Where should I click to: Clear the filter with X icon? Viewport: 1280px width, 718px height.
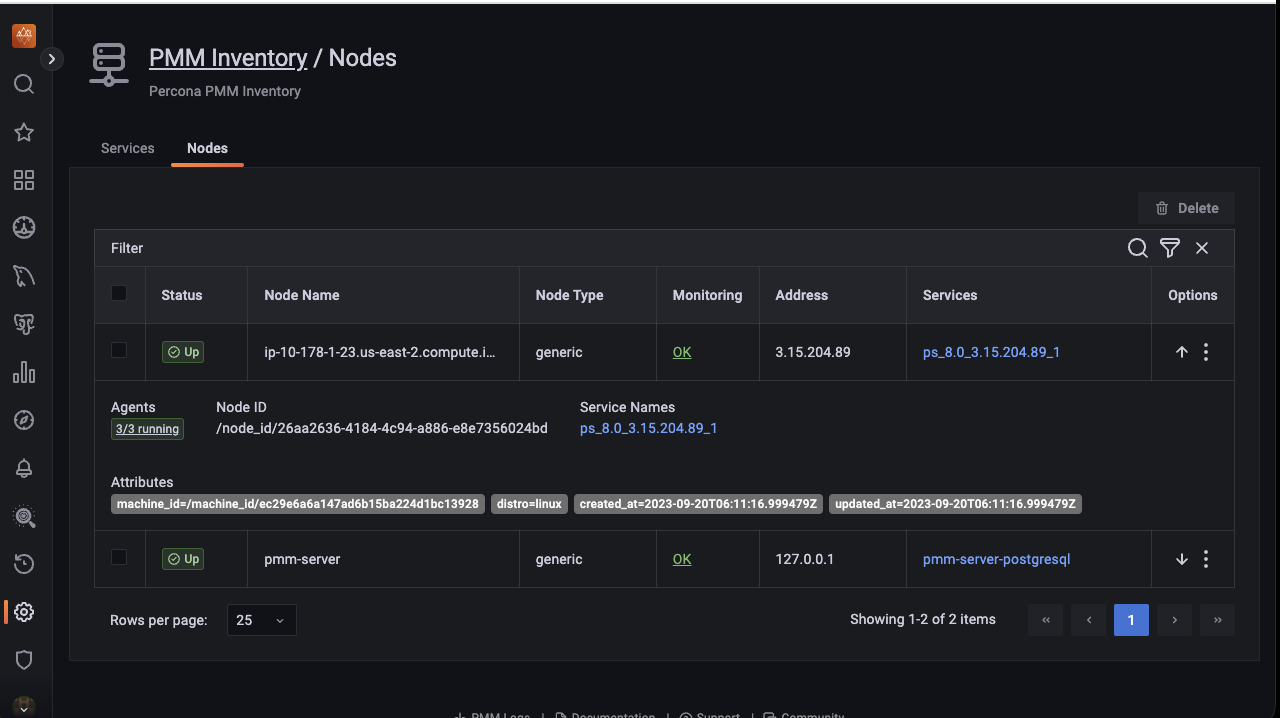point(1202,248)
